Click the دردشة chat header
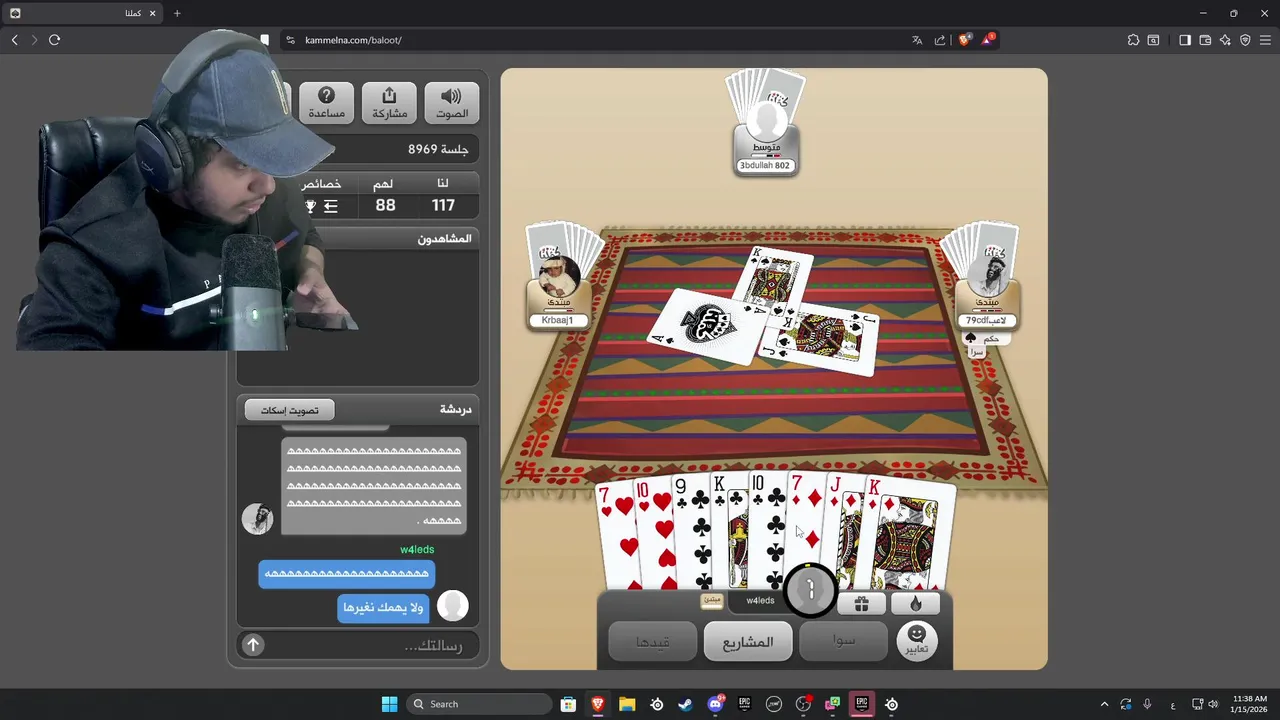1280x720 pixels. pos(455,409)
